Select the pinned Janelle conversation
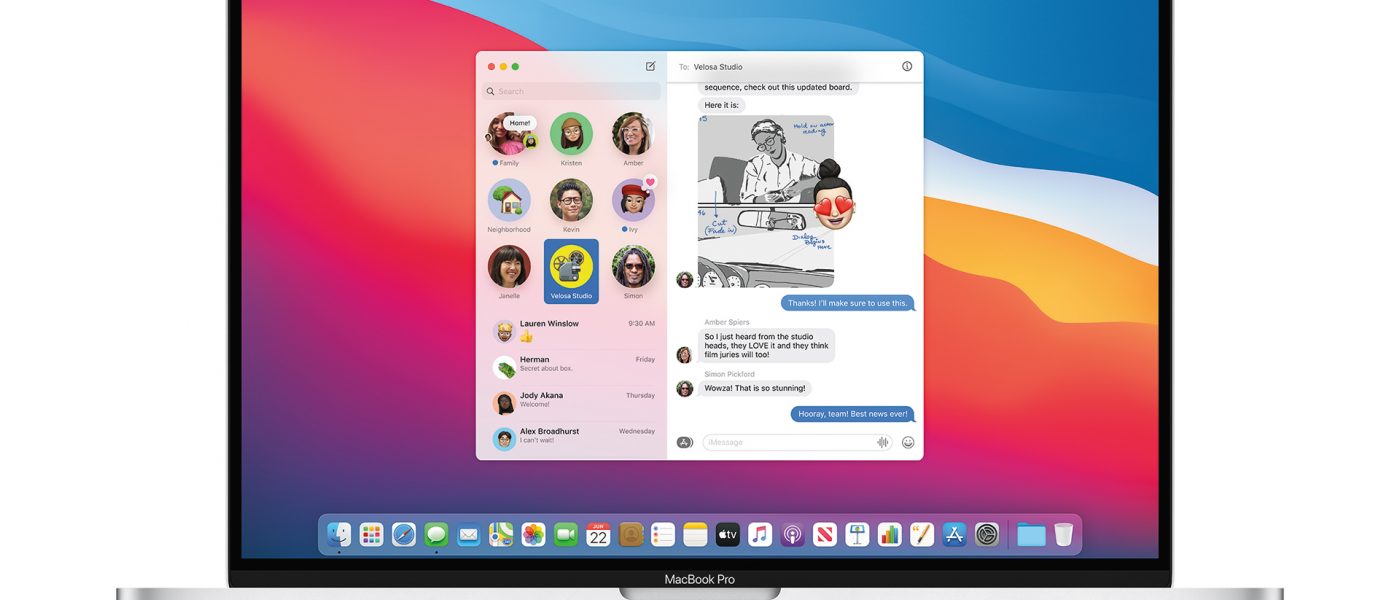This screenshot has width=1400, height=600. (x=509, y=272)
